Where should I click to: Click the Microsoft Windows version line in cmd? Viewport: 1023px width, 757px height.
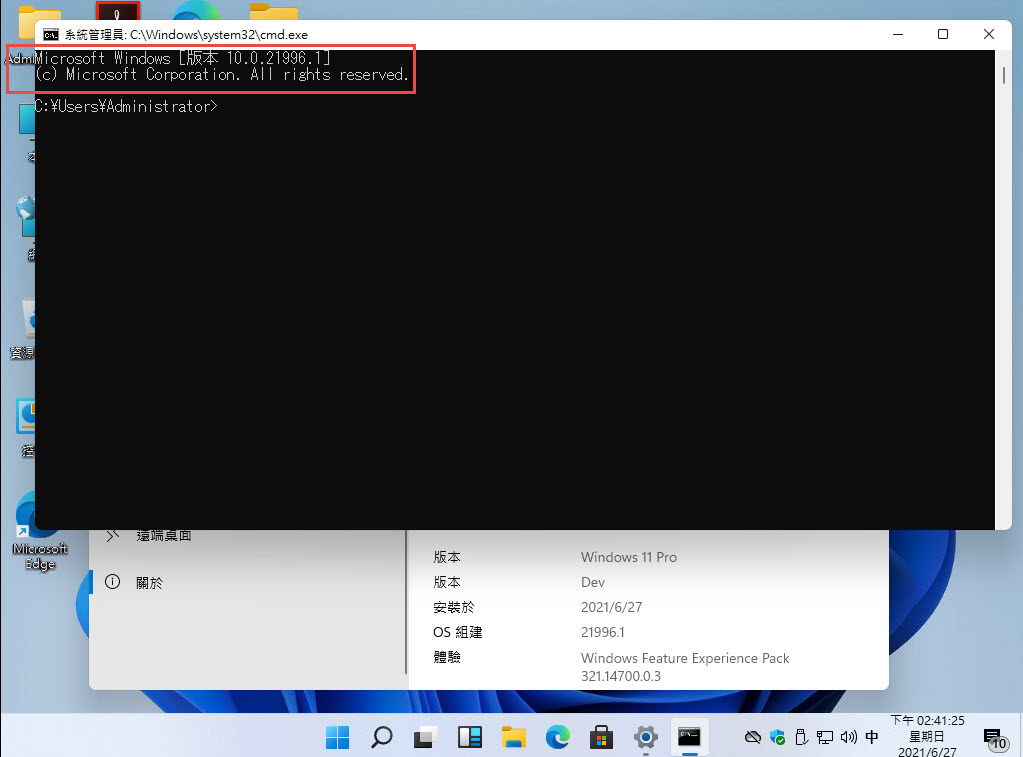pyautogui.click(x=183, y=58)
